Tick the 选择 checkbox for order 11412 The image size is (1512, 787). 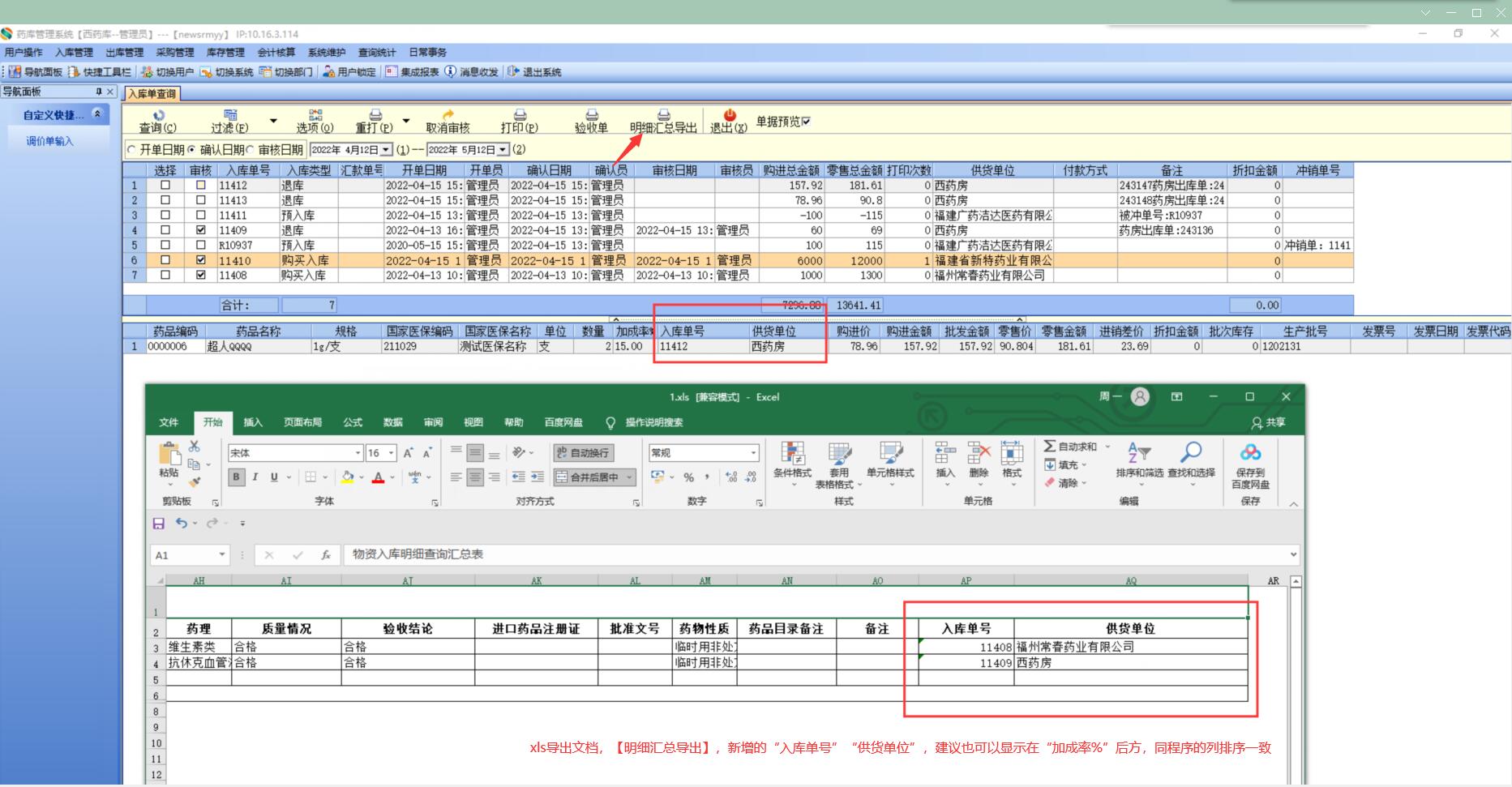click(x=165, y=185)
